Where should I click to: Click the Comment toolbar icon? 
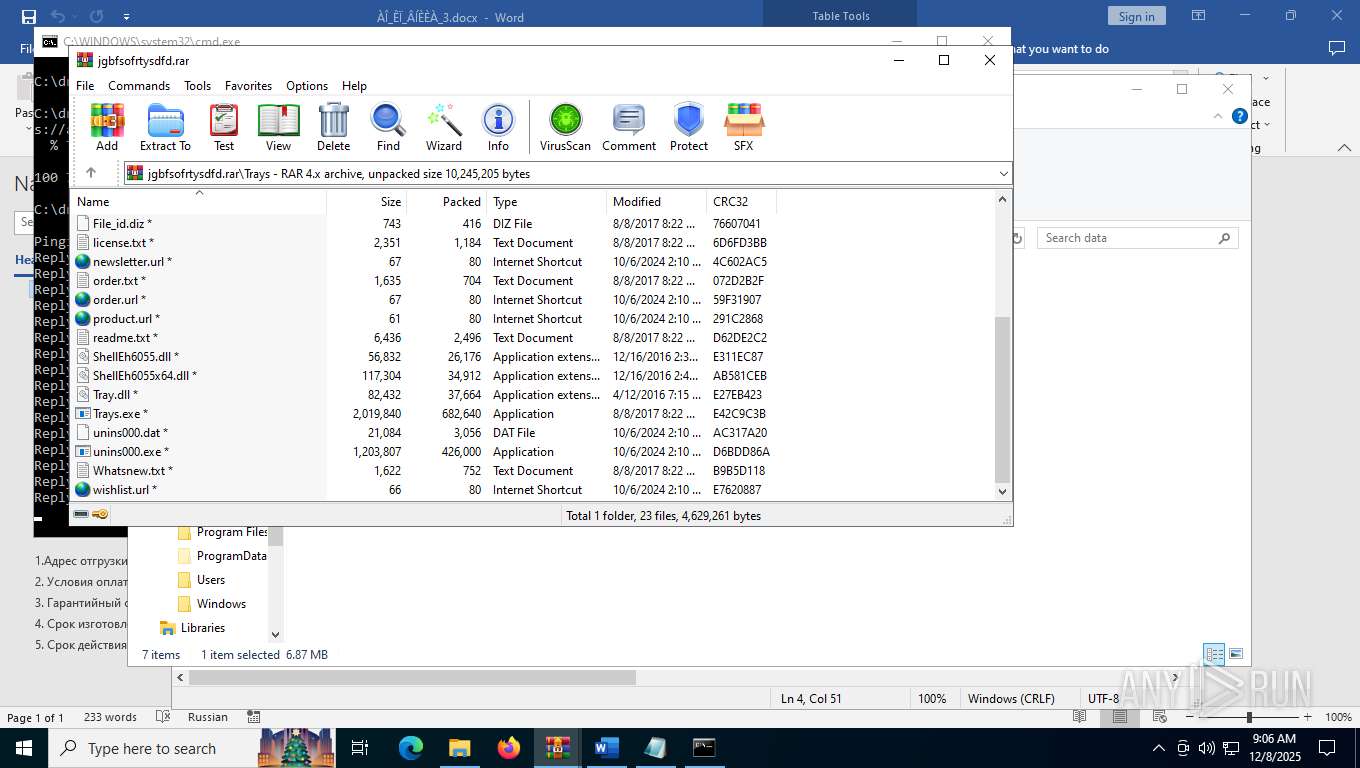click(x=628, y=127)
